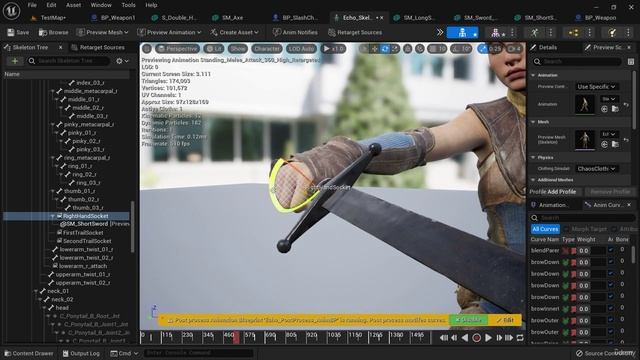Use selected asset for Animation property
This screenshot has width=640, height=360.
point(604,109)
